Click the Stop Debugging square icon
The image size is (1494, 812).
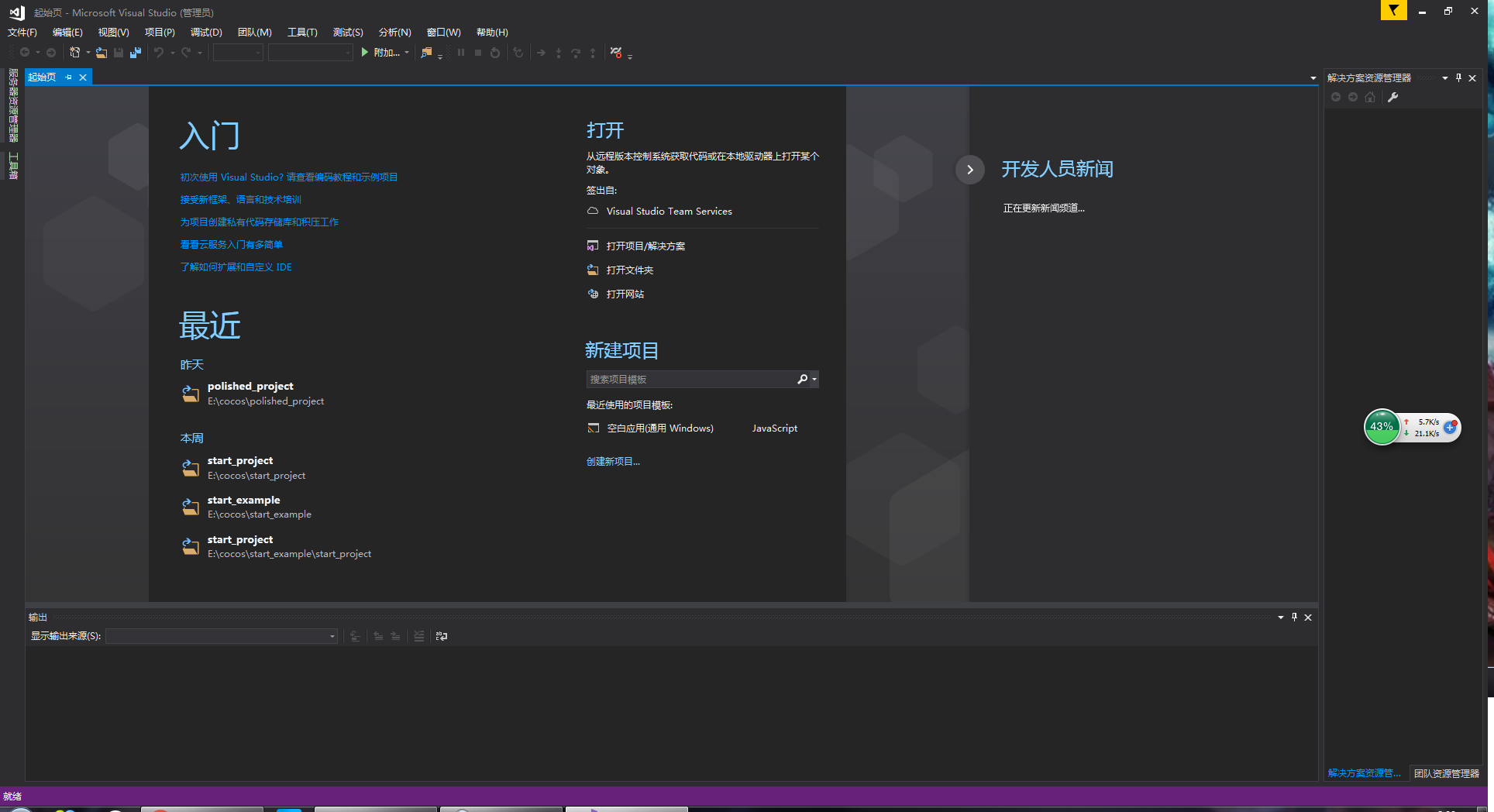pos(478,53)
